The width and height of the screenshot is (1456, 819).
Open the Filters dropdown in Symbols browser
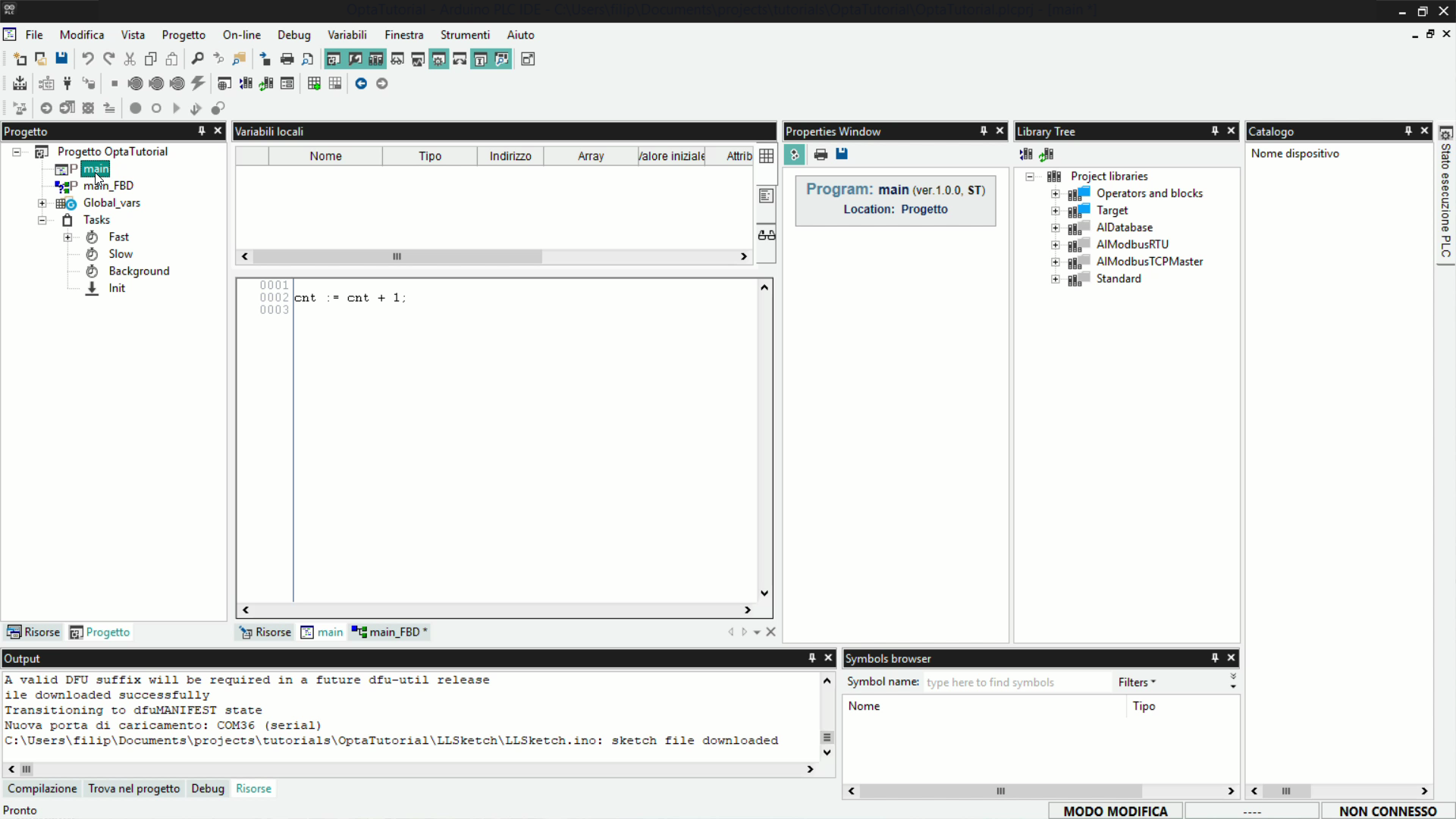coord(1136,682)
